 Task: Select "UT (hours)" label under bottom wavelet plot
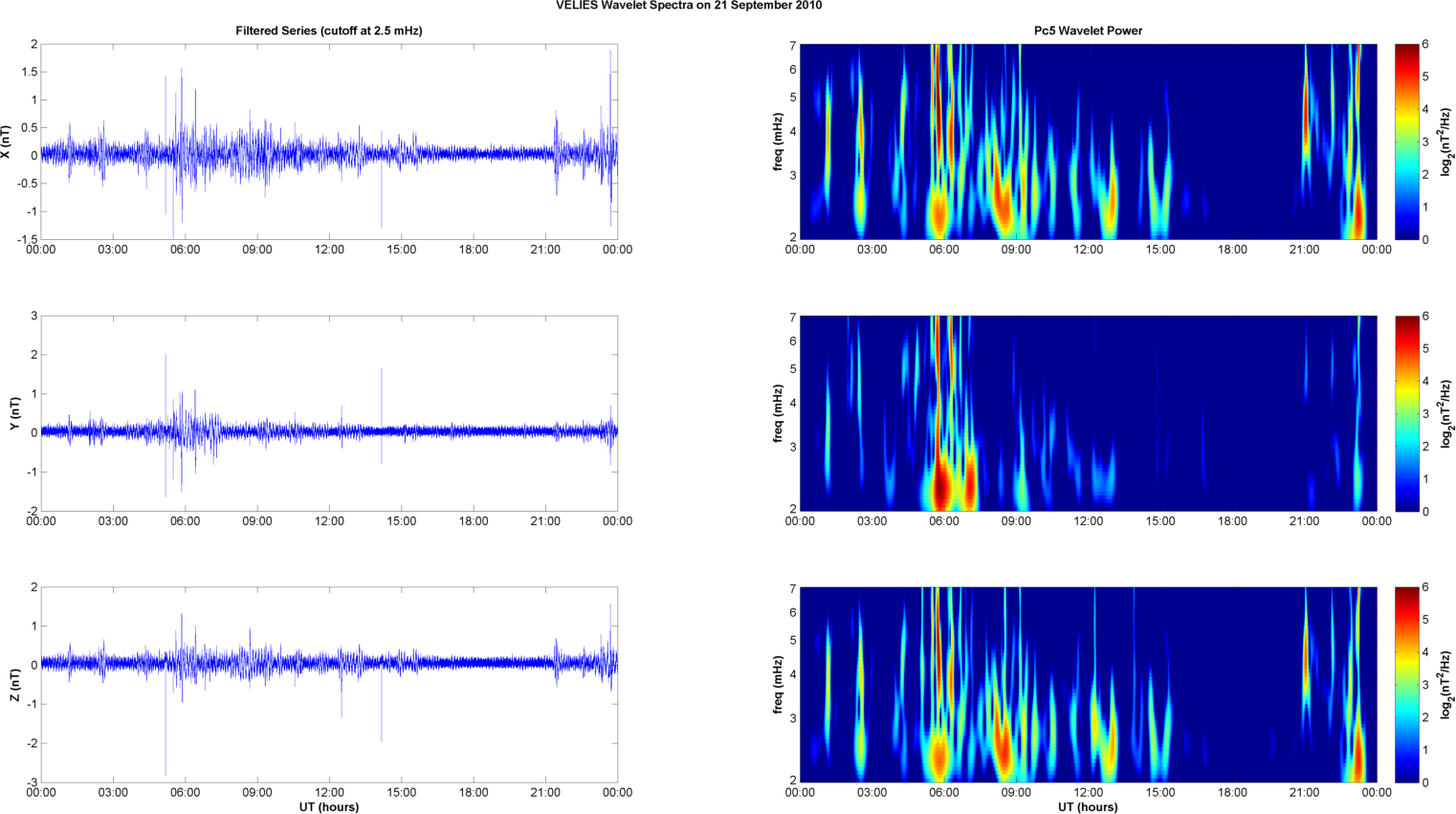(x=1088, y=807)
